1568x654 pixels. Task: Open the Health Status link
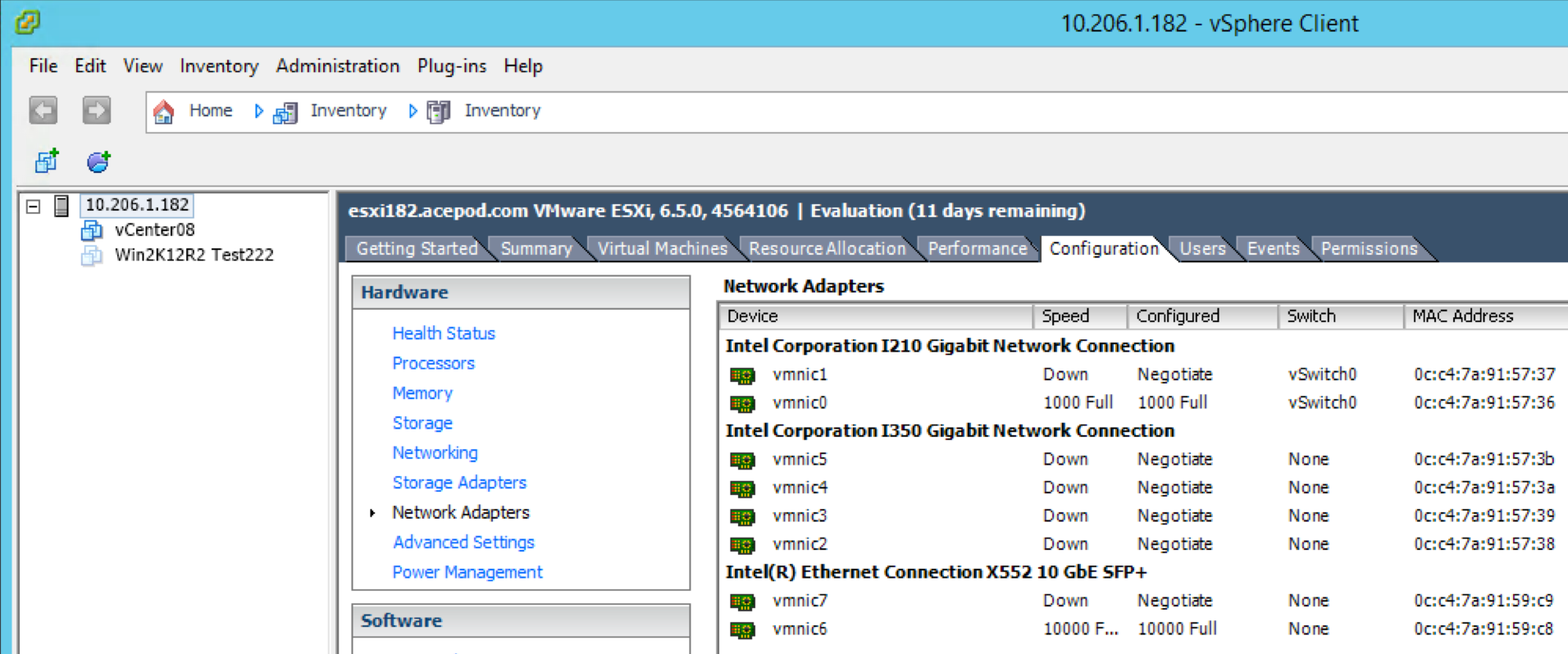pos(444,334)
